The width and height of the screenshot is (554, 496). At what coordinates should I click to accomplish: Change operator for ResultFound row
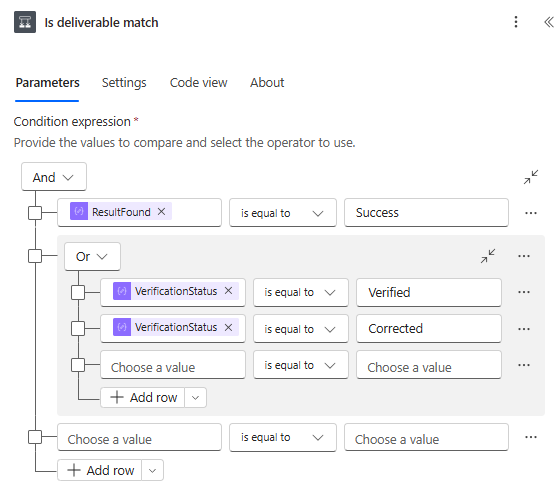pos(283,213)
